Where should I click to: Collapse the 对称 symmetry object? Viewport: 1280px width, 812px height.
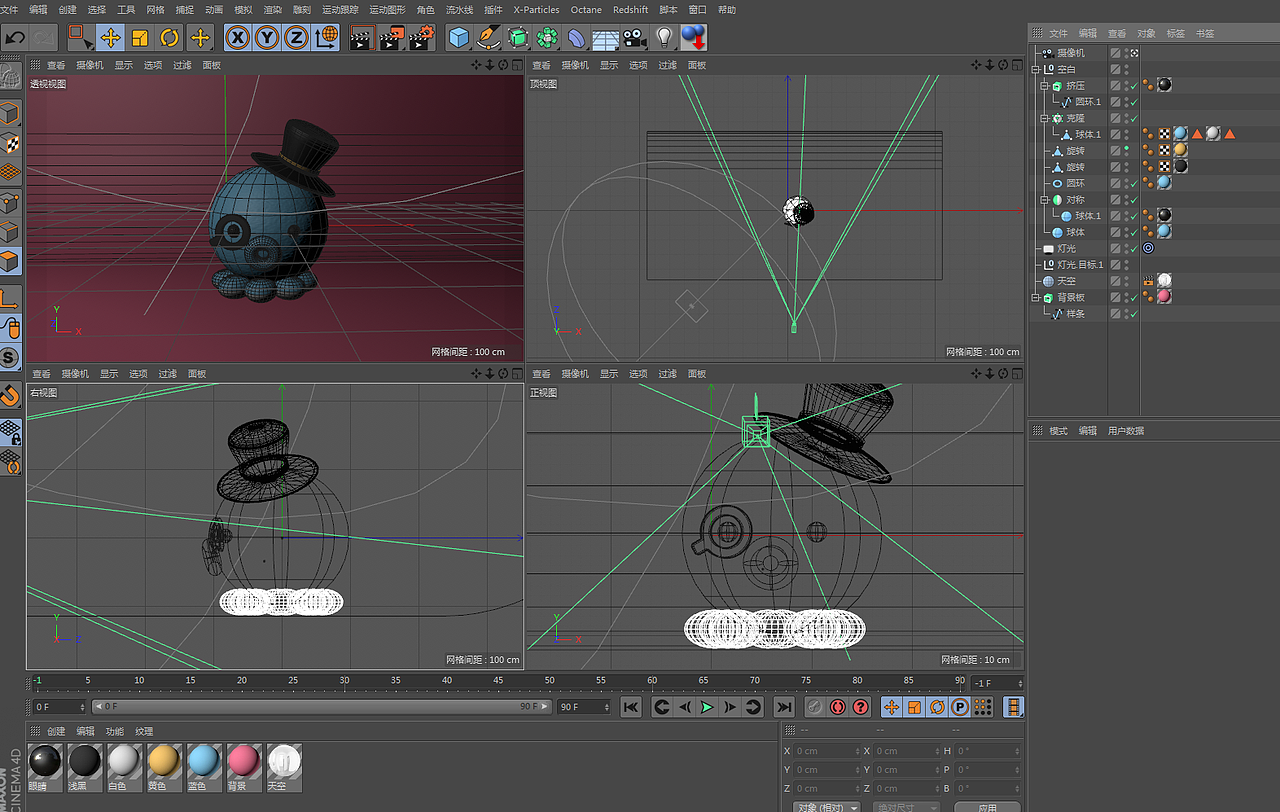click(x=1044, y=200)
